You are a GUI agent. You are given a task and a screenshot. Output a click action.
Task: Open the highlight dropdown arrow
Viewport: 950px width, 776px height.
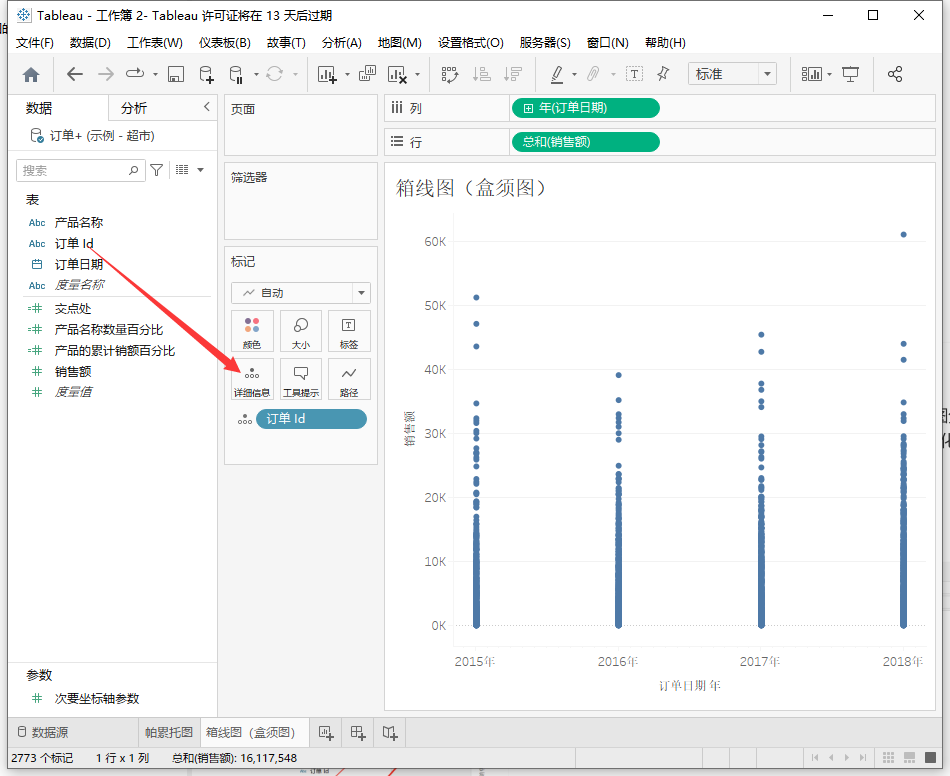pyautogui.click(x=574, y=75)
